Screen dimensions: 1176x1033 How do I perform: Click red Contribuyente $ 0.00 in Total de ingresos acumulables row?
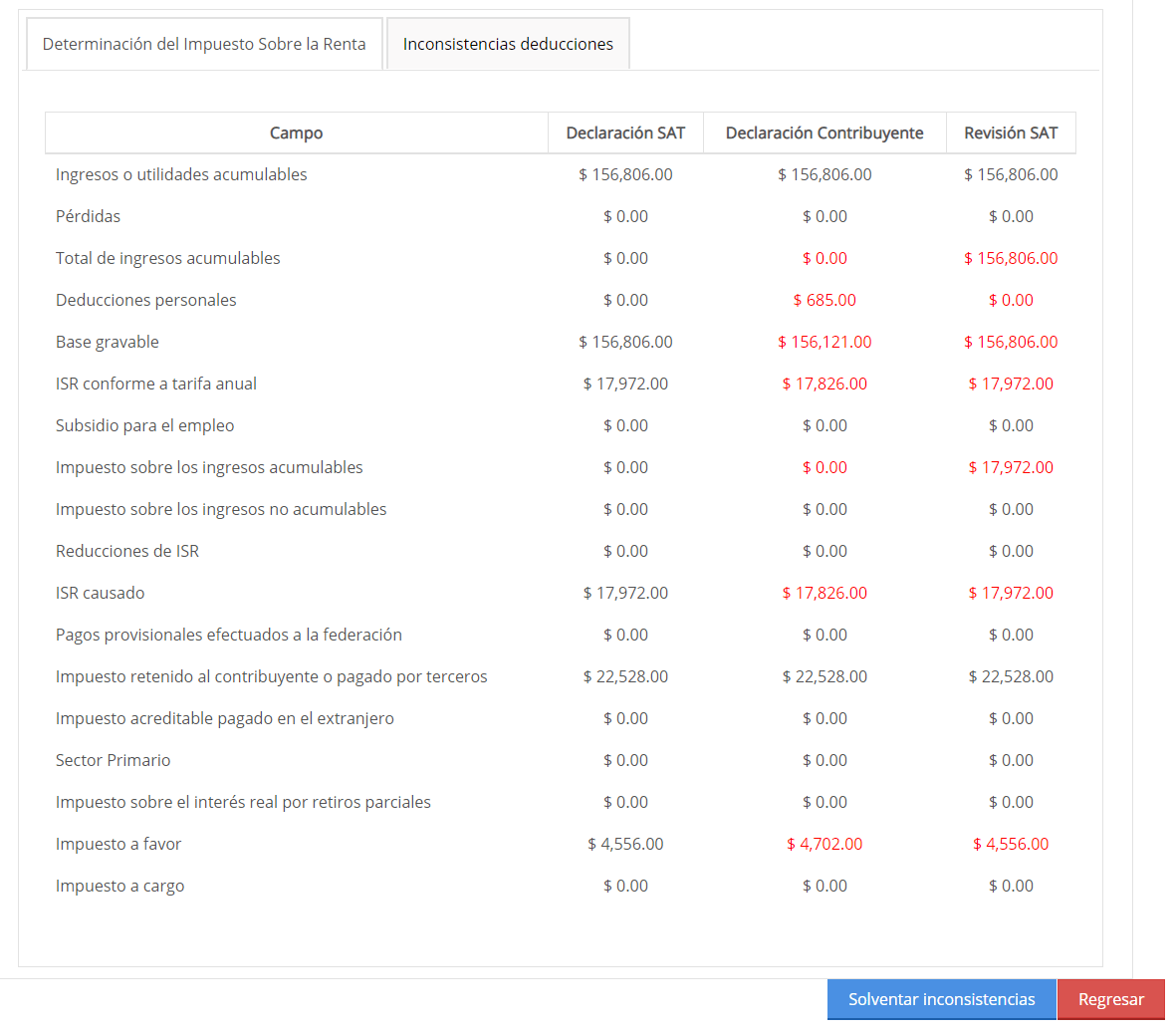[824, 258]
